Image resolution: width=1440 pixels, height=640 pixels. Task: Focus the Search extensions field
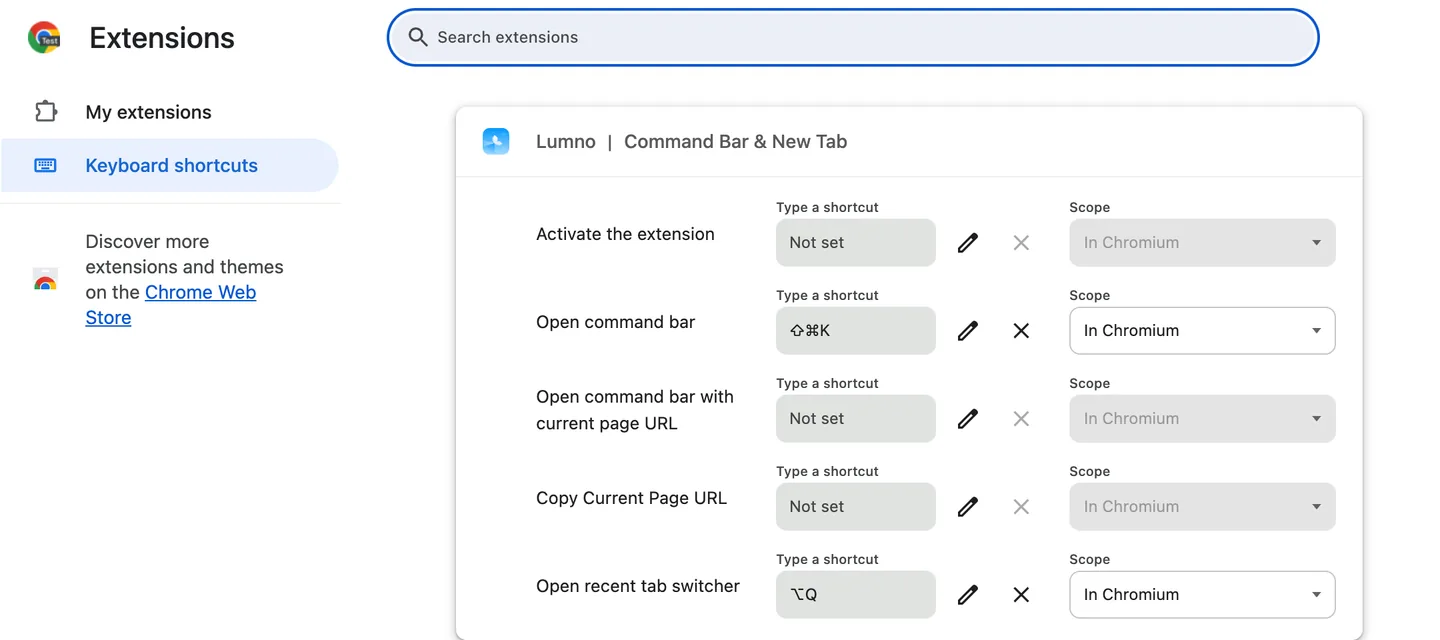click(x=853, y=37)
